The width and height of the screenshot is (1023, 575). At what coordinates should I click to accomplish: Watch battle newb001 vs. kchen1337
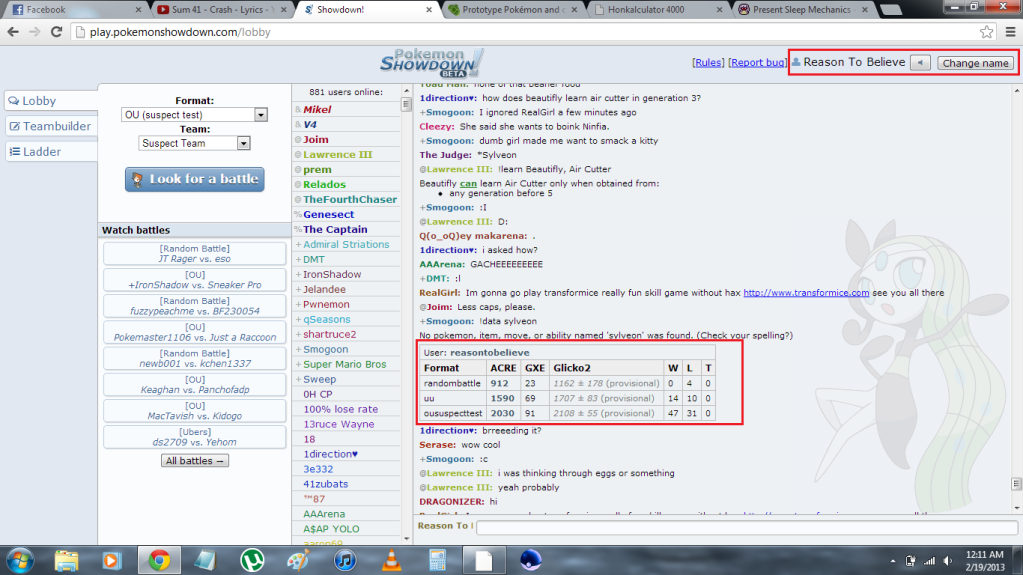194,358
